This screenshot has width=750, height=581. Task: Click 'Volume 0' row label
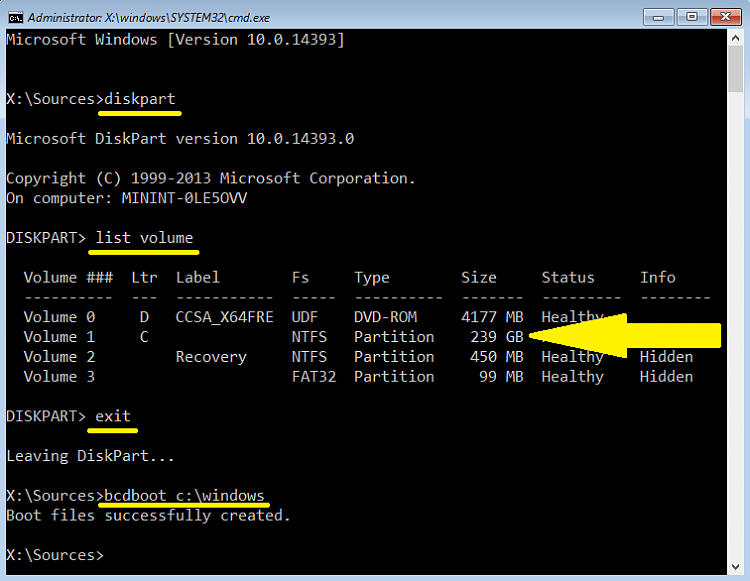click(x=59, y=317)
